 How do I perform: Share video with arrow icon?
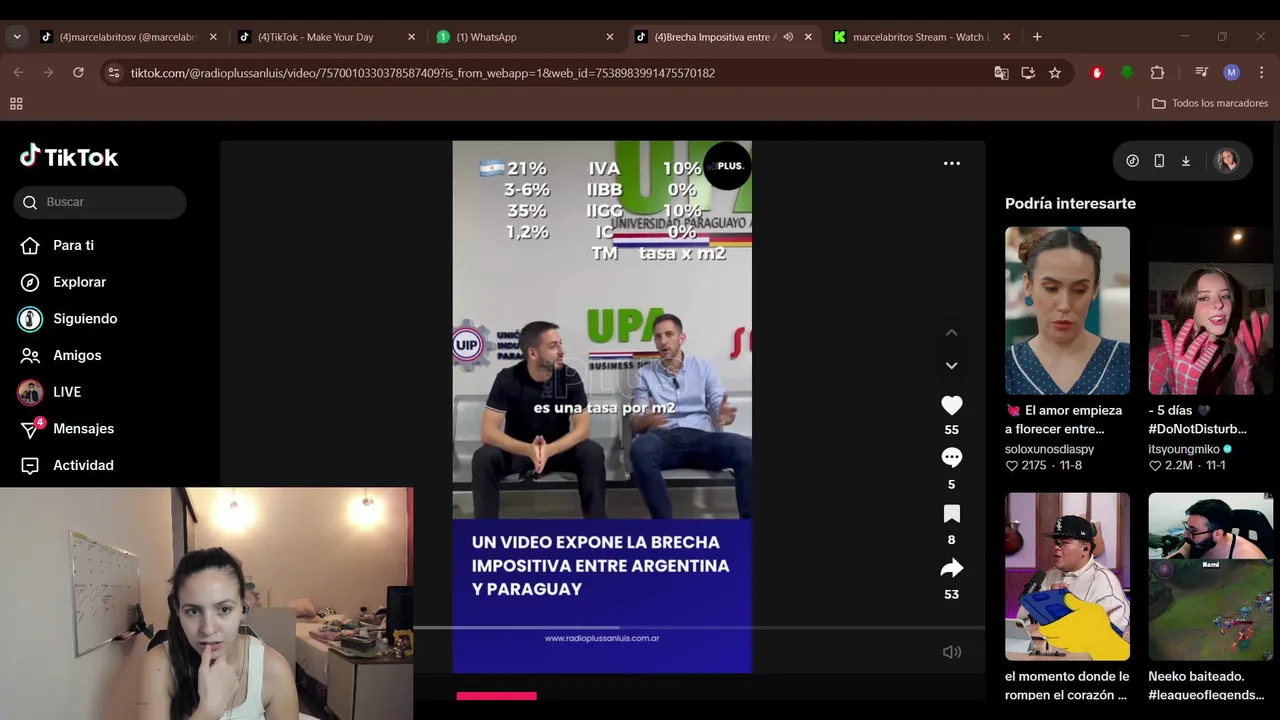(951, 568)
